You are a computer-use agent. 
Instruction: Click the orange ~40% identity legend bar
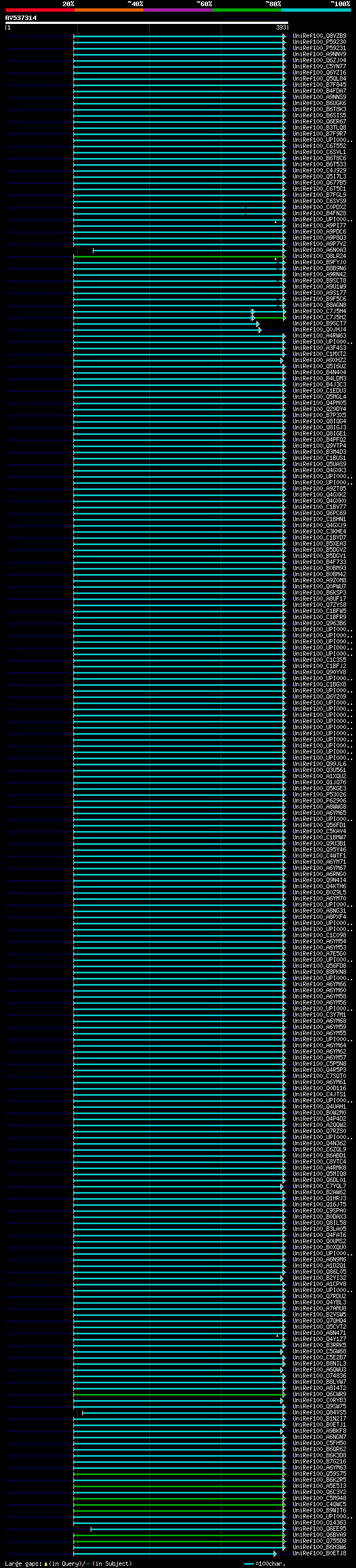(109, 11)
